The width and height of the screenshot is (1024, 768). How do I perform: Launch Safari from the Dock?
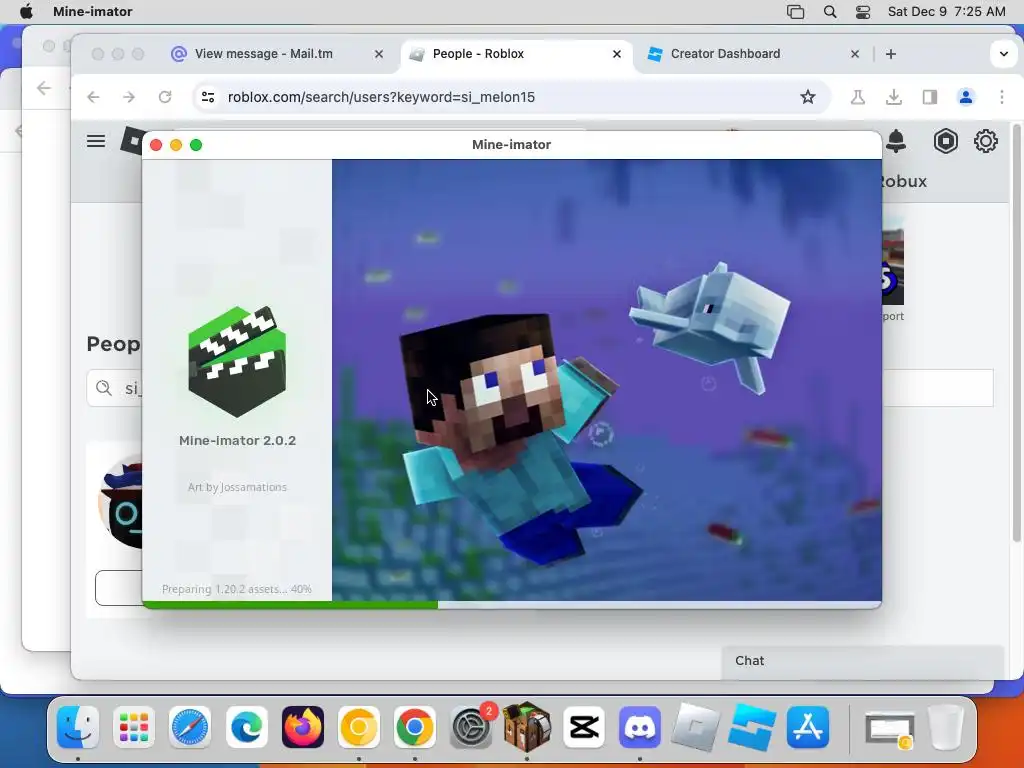tap(190, 727)
